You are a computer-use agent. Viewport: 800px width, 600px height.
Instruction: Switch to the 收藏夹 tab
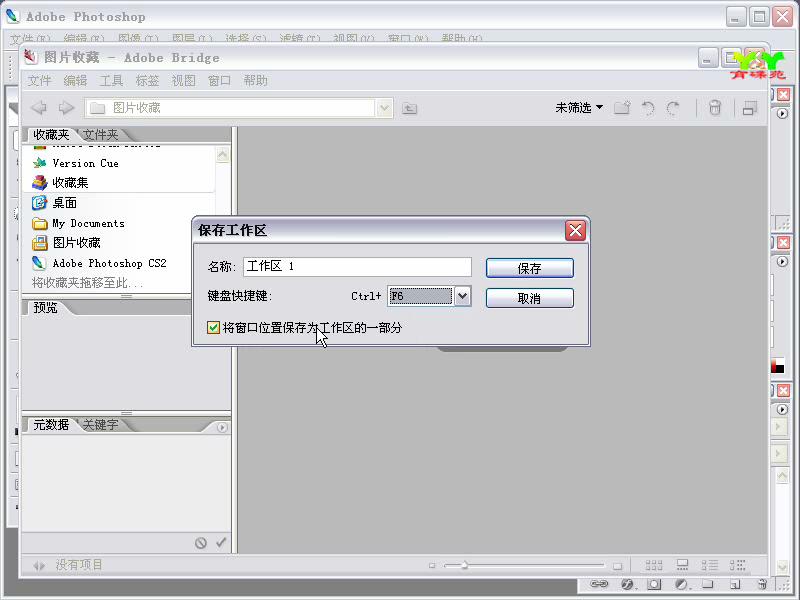[x=51, y=135]
